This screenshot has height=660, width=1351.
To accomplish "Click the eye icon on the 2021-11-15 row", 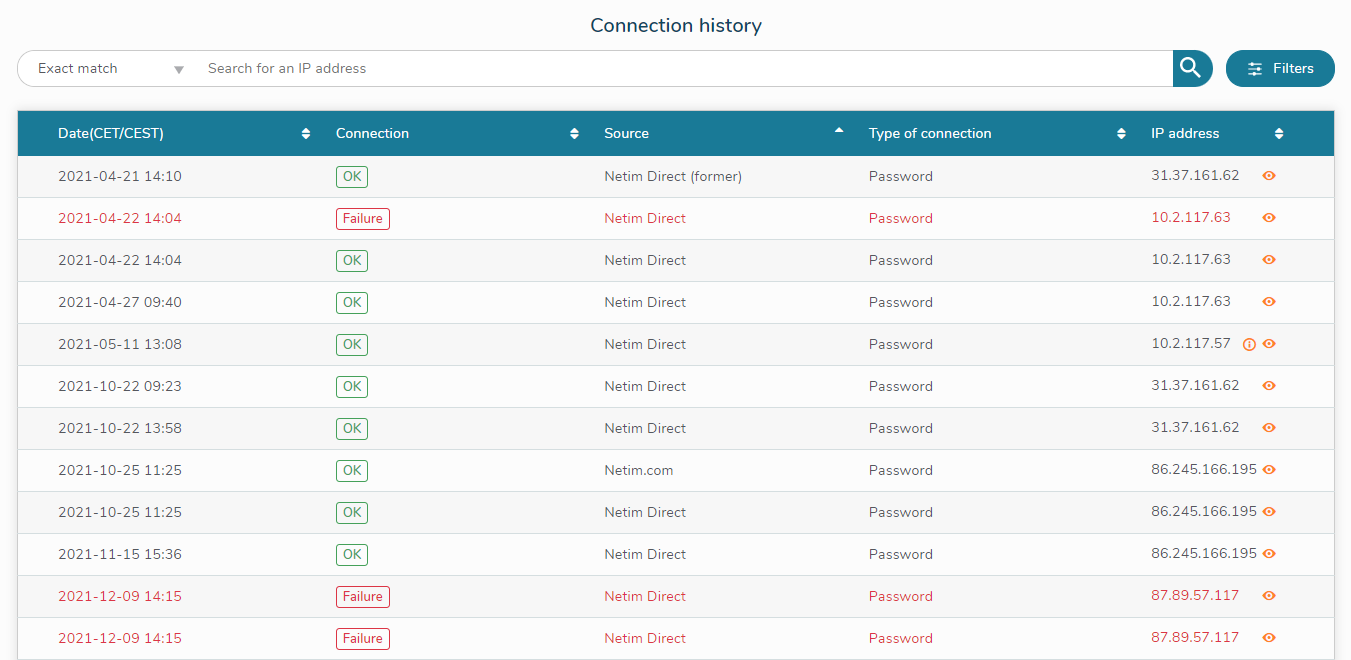I will click(x=1268, y=553).
